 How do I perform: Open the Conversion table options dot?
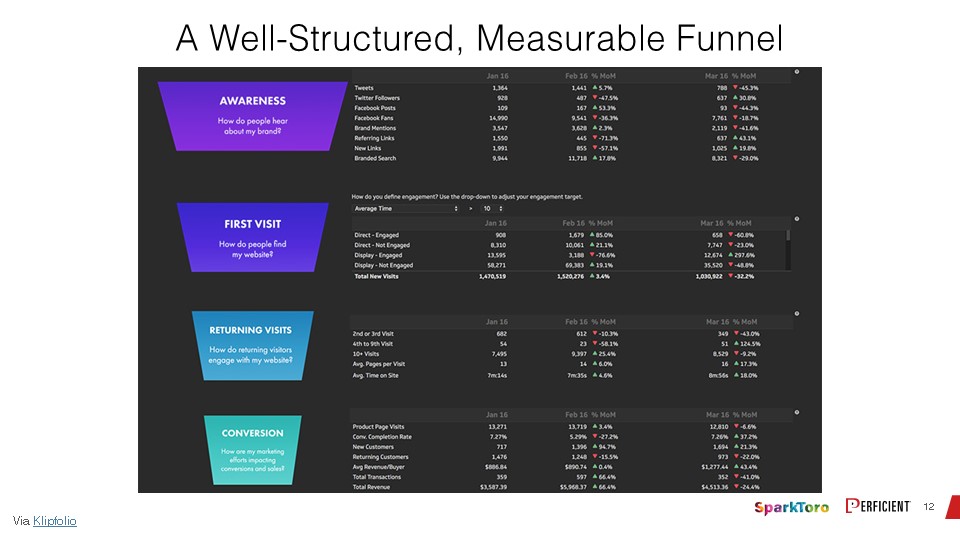tap(797, 412)
